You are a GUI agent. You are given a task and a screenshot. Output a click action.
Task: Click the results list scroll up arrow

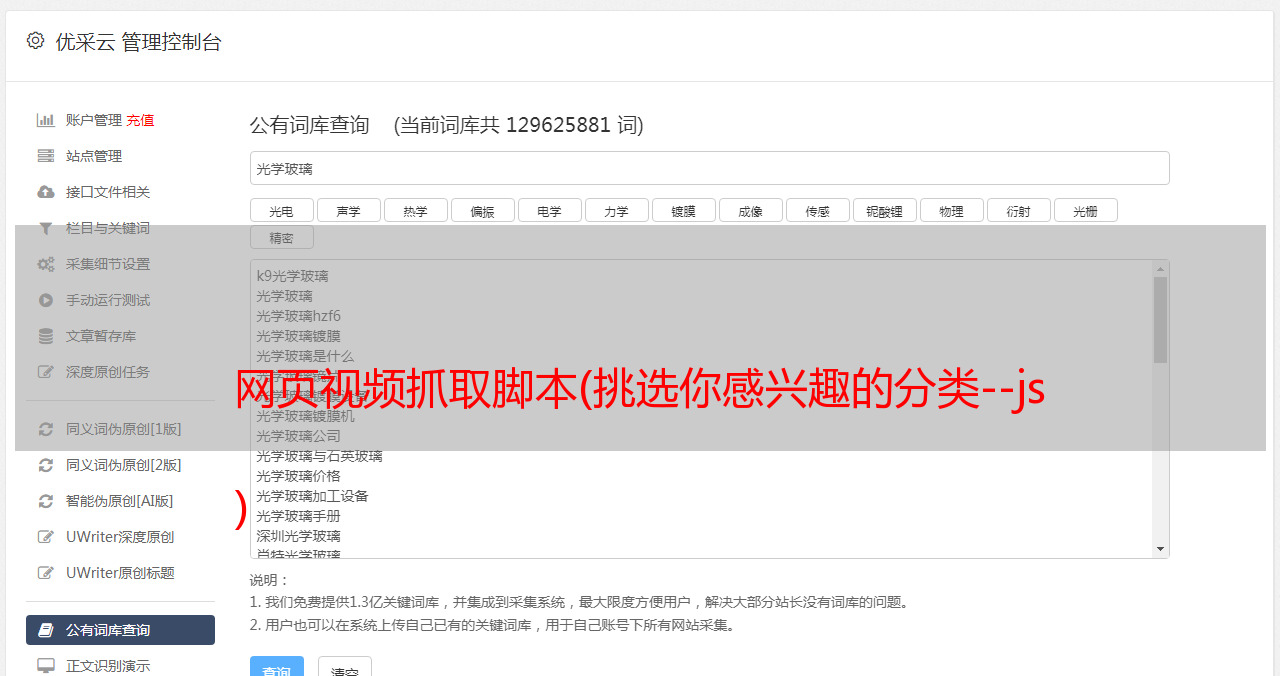[x=1161, y=269]
